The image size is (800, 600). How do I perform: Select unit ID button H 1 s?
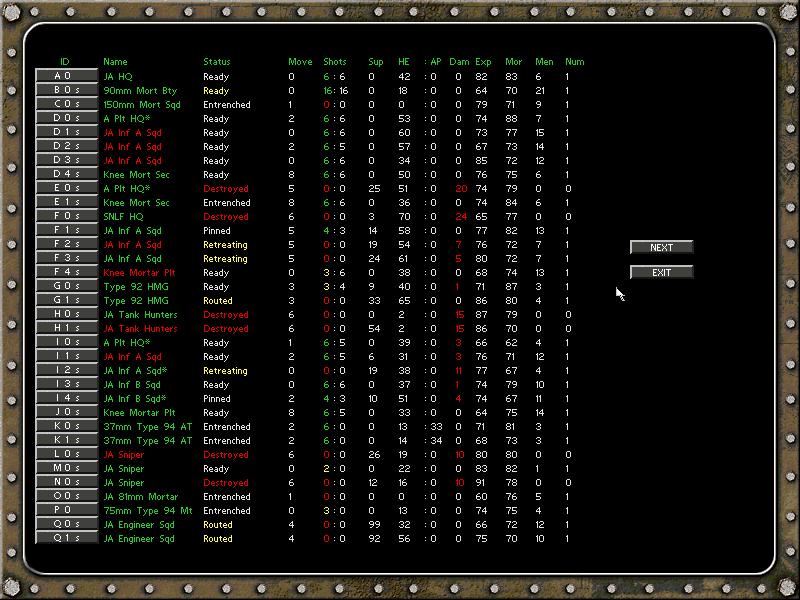click(x=66, y=328)
